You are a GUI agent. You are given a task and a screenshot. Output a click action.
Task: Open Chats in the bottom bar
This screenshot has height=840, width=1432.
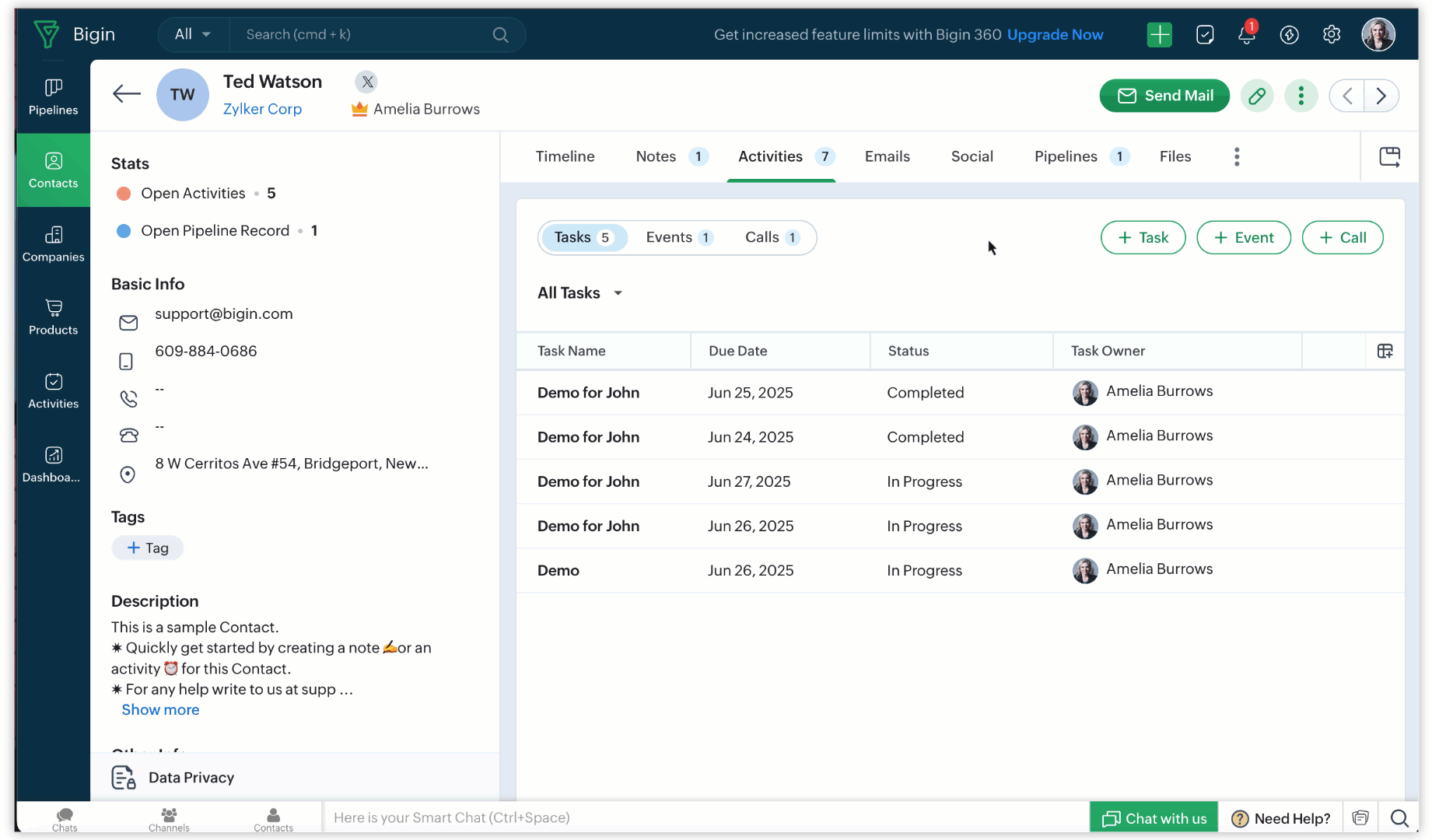click(65, 820)
